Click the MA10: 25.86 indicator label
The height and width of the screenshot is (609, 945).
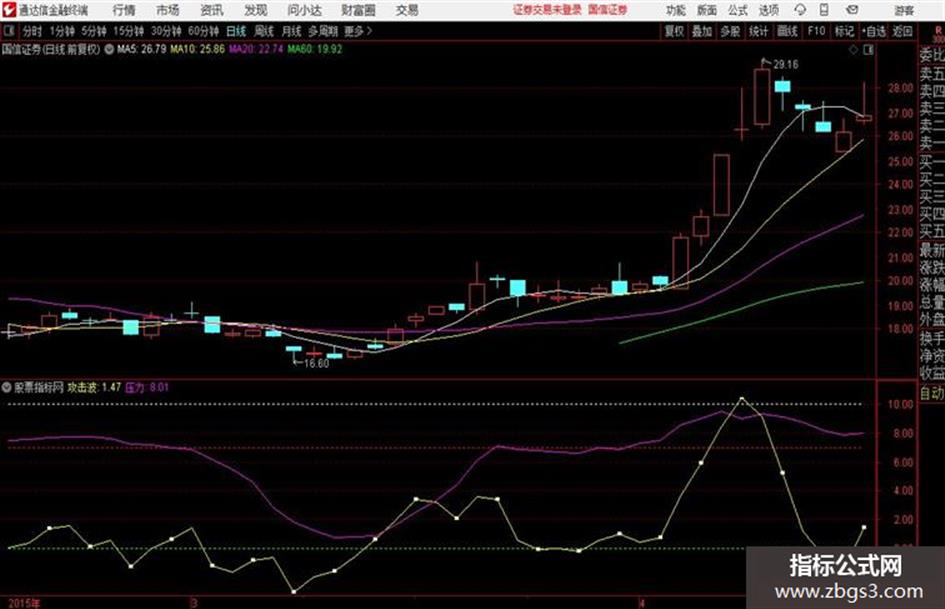(x=198, y=49)
